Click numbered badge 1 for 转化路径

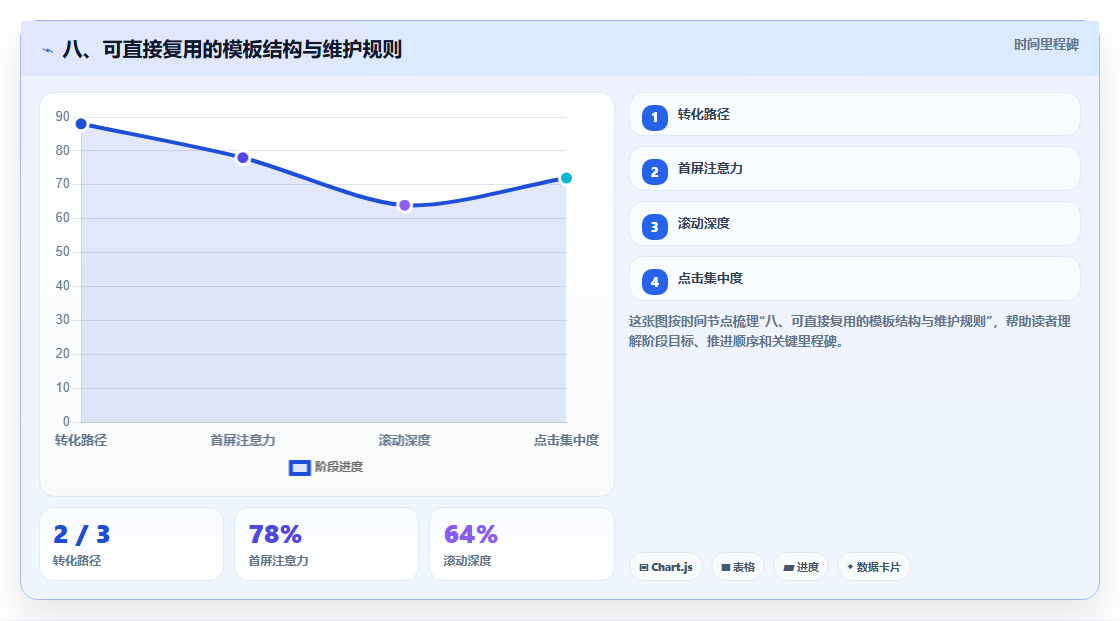(x=654, y=117)
